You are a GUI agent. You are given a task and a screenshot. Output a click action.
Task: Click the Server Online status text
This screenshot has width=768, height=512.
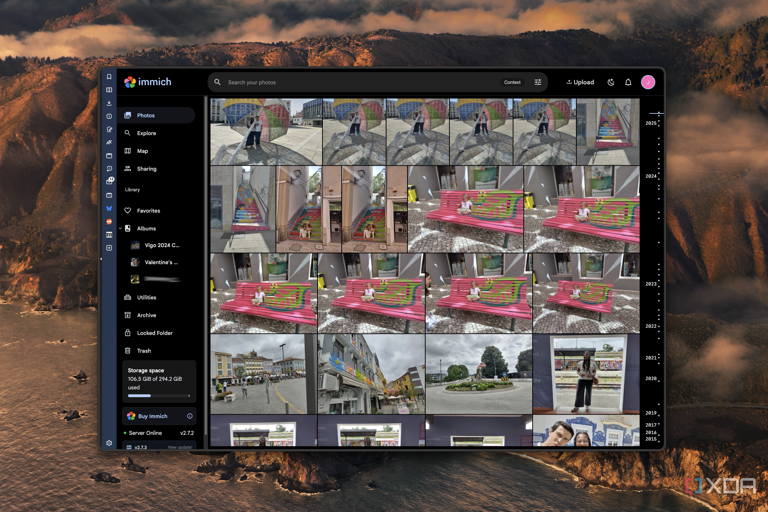pyautogui.click(x=145, y=433)
